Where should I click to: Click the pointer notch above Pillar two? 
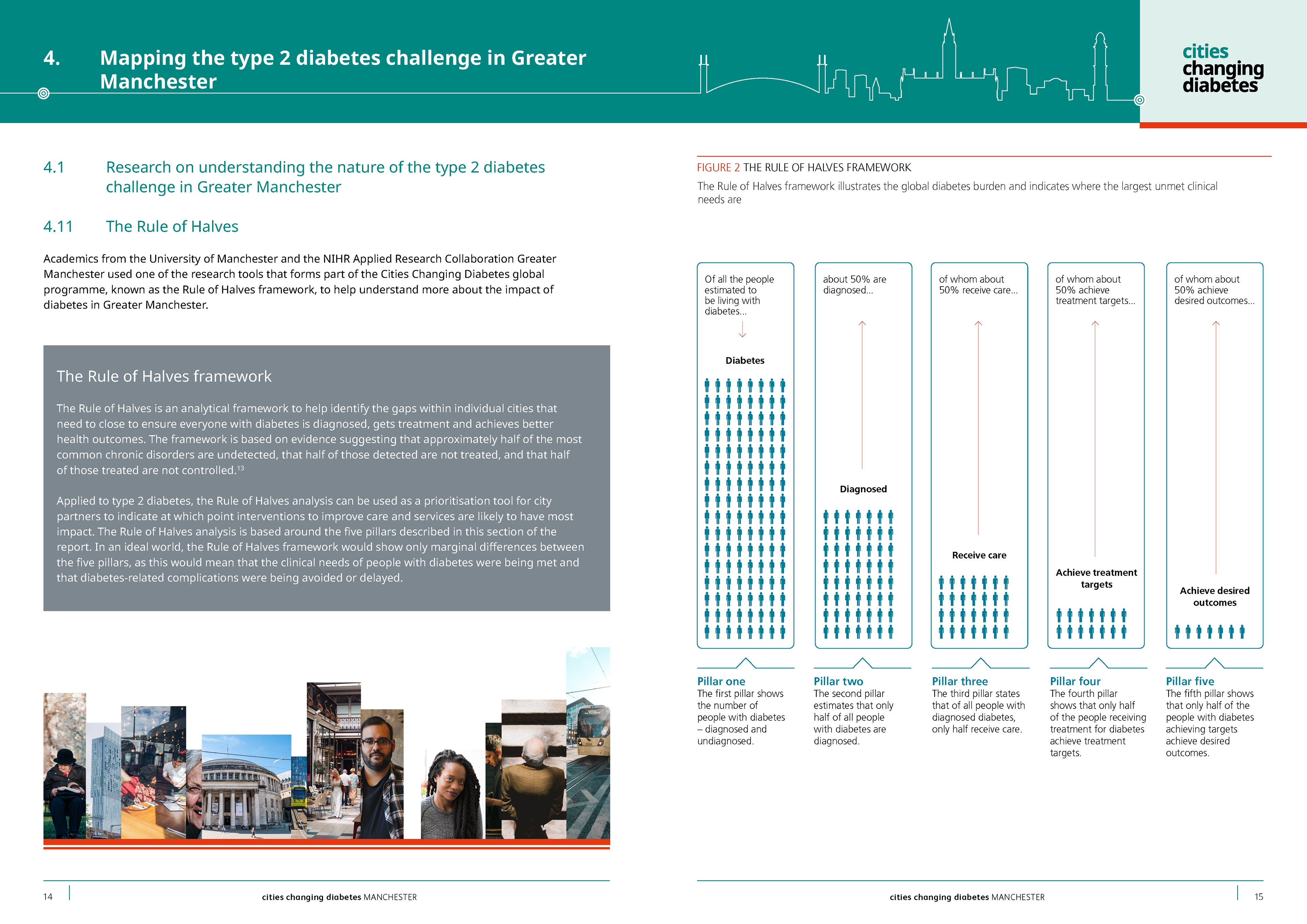point(862,663)
